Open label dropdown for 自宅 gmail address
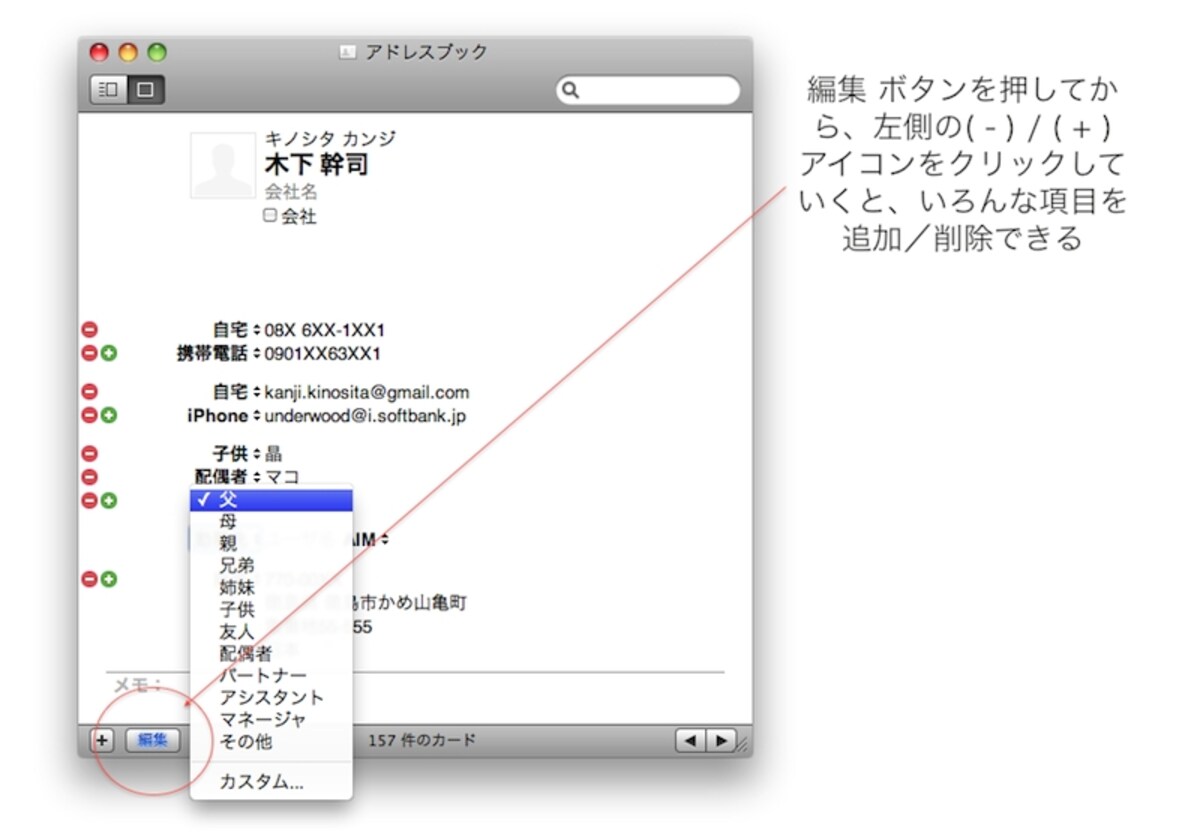The height and width of the screenshot is (837, 1200). [x=256, y=393]
